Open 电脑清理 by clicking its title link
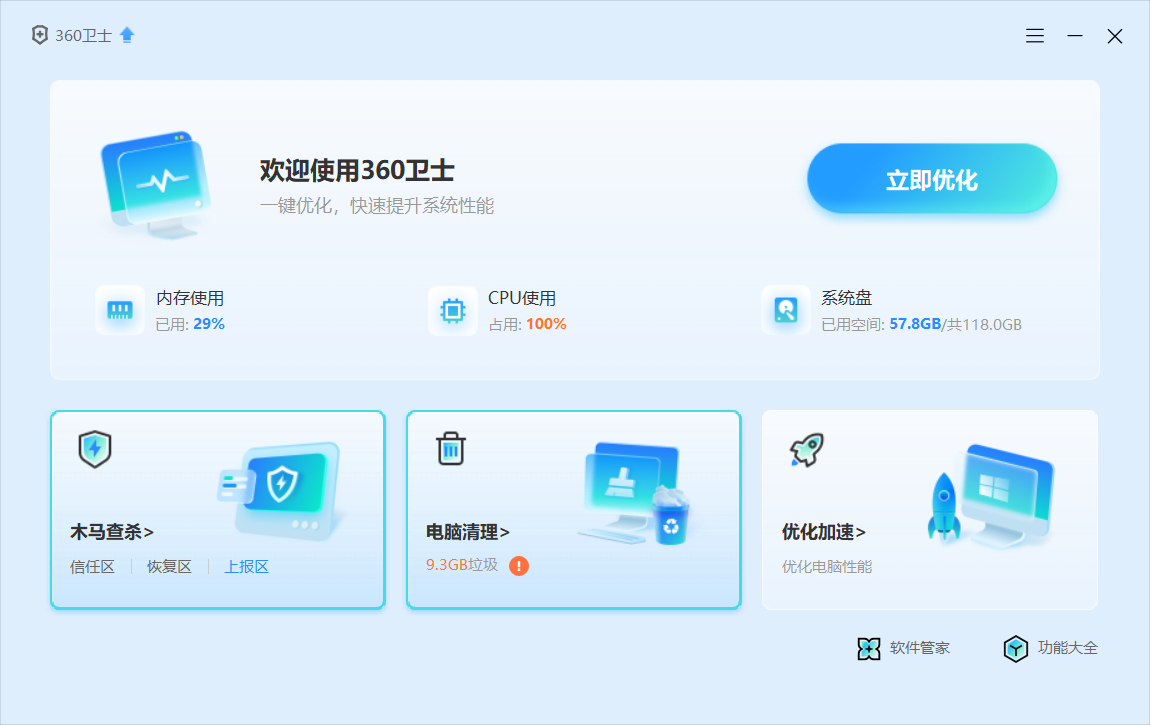 (466, 532)
